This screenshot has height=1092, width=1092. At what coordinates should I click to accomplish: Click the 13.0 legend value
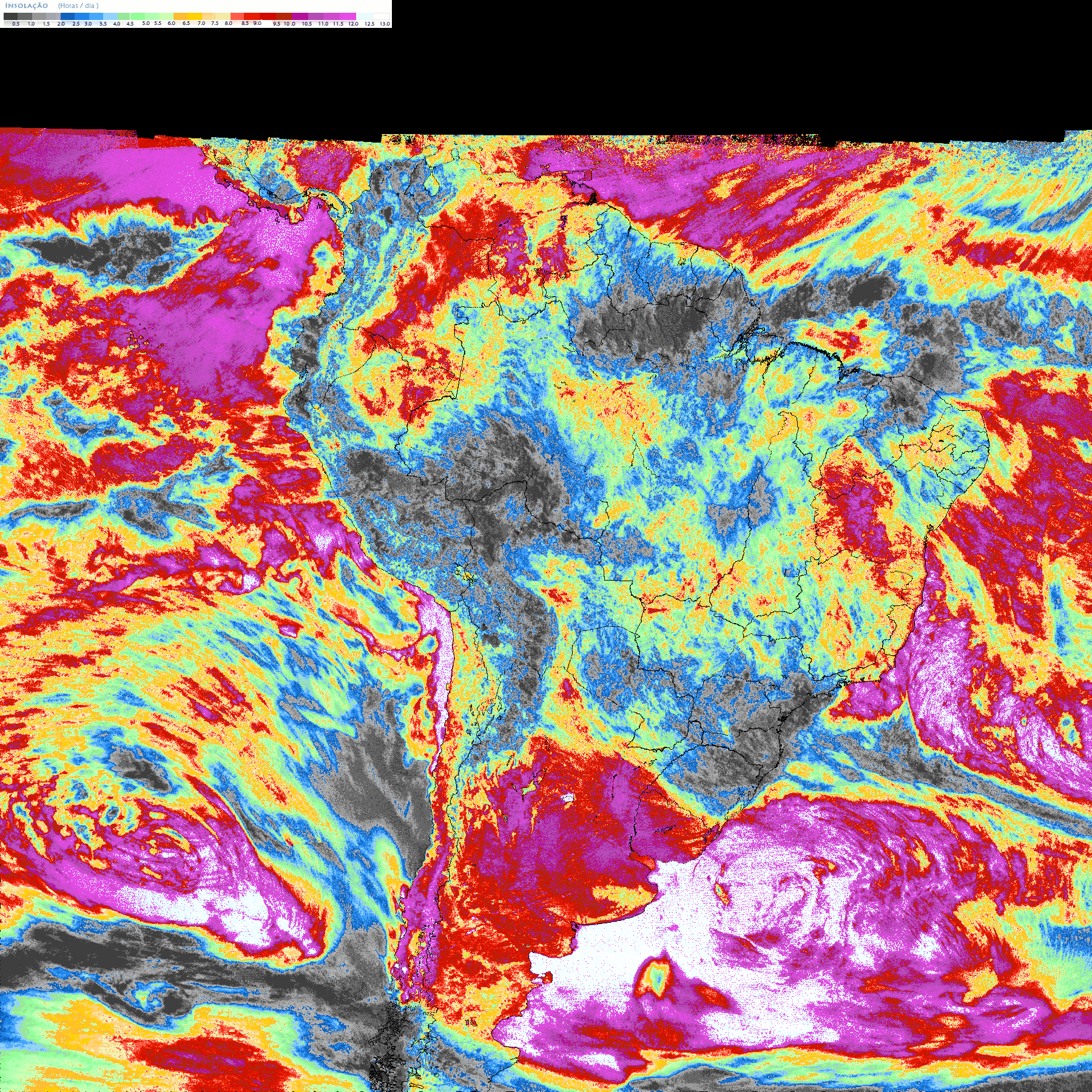tap(385, 24)
